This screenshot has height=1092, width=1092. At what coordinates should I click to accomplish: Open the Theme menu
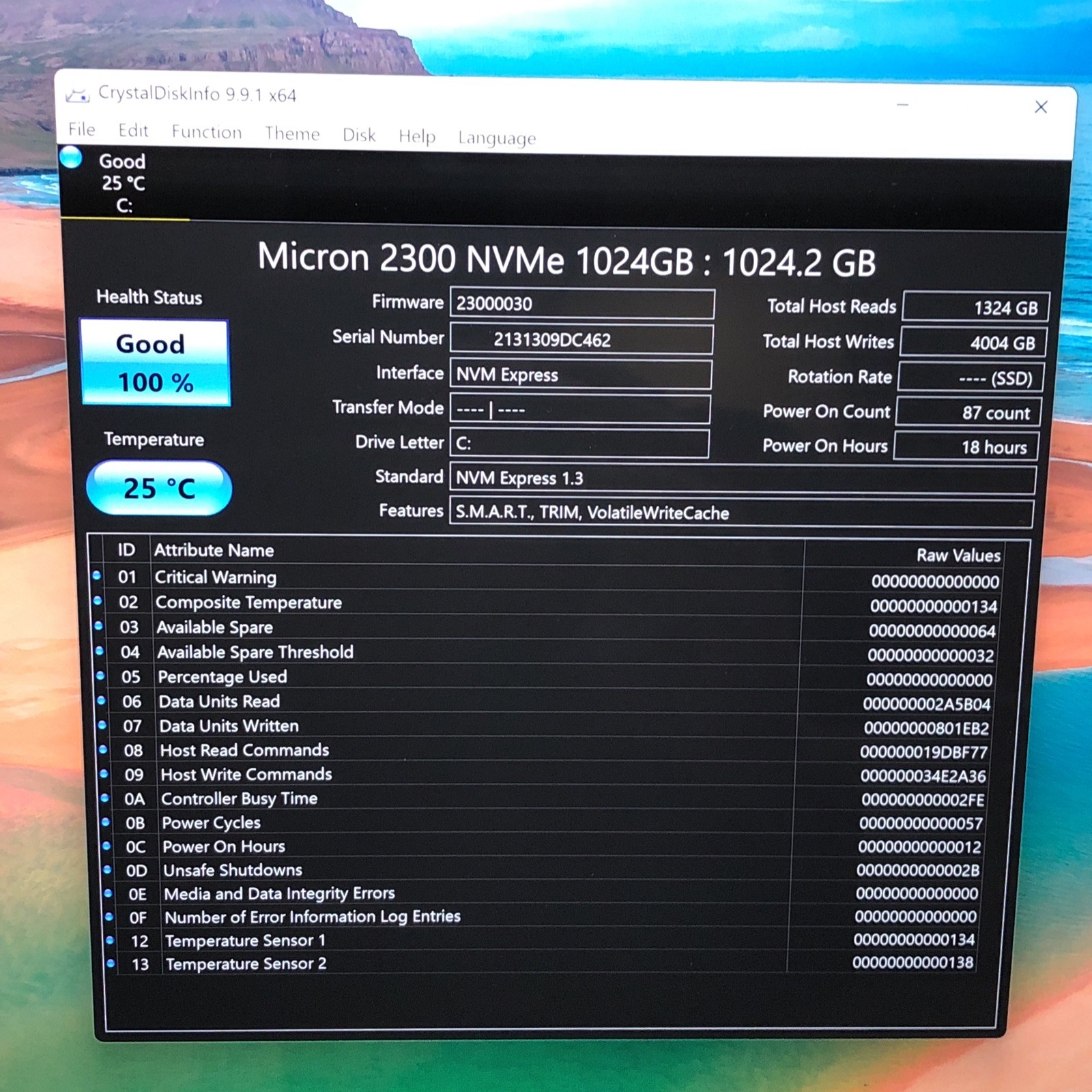pos(292,134)
